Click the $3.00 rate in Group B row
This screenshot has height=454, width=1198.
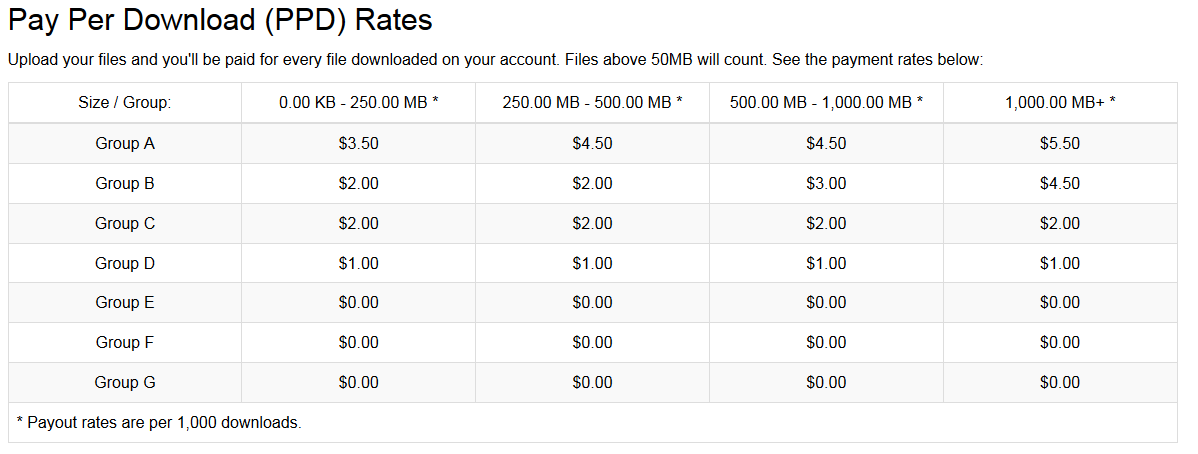(x=826, y=183)
